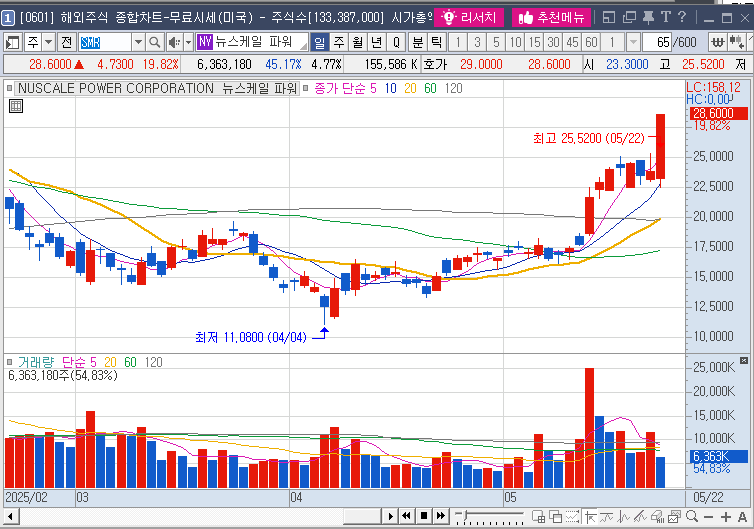The width and height of the screenshot is (754, 529).
Task: Click the 호가 quote button
Action: [x=435, y=64]
